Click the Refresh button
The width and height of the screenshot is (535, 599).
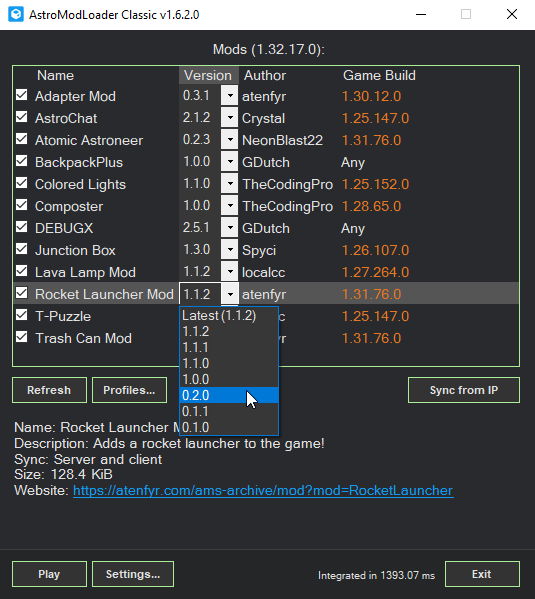pyautogui.click(x=49, y=390)
